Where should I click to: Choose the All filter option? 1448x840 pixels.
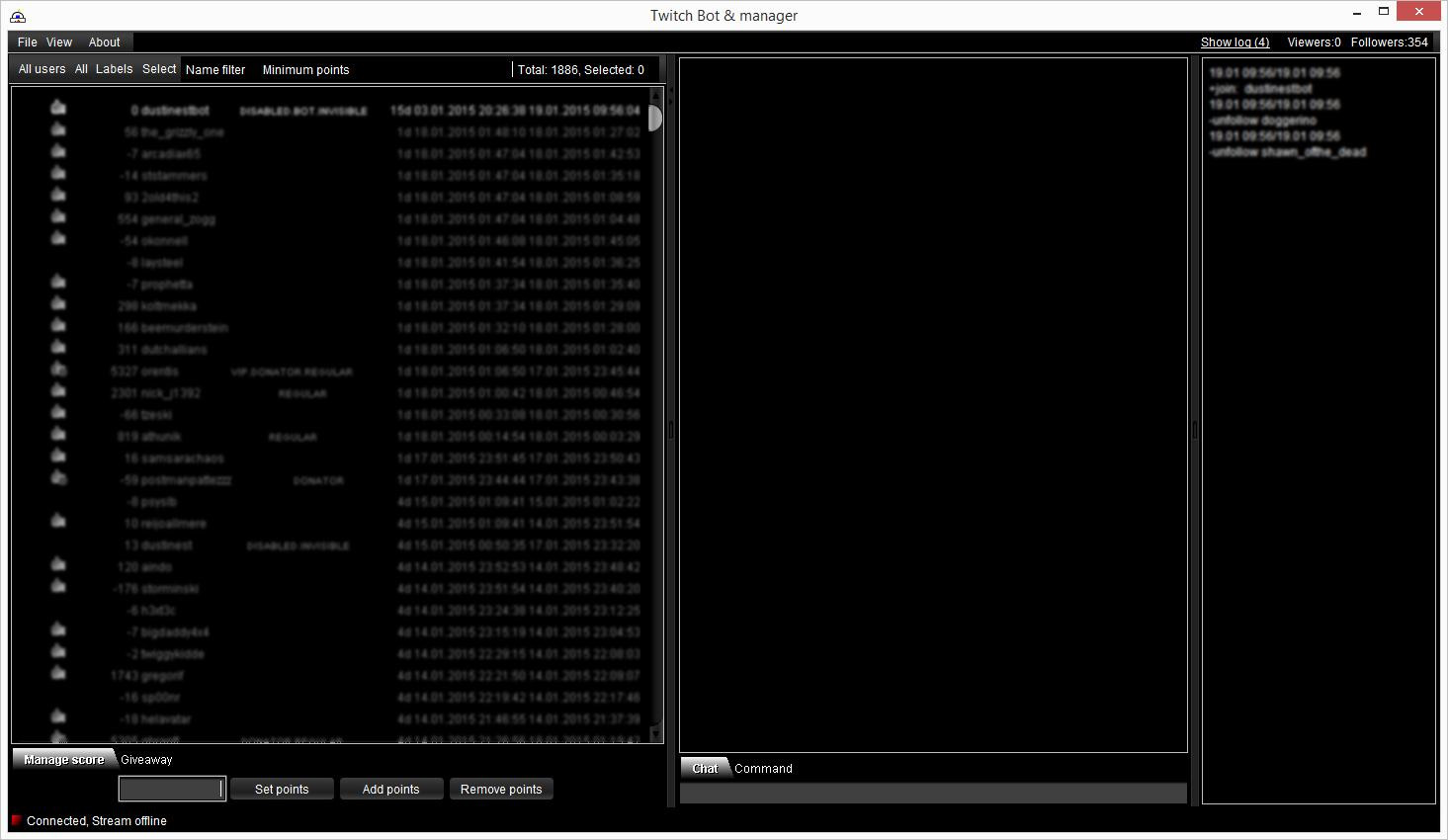coord(81,69)
